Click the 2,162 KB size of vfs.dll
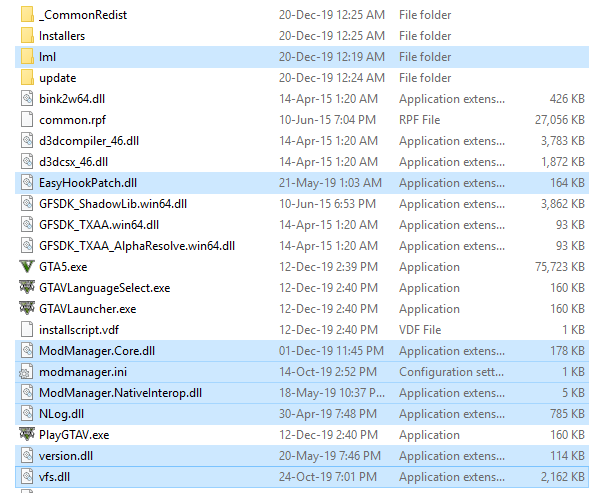613x493 pixels. (x=563, y=477)
